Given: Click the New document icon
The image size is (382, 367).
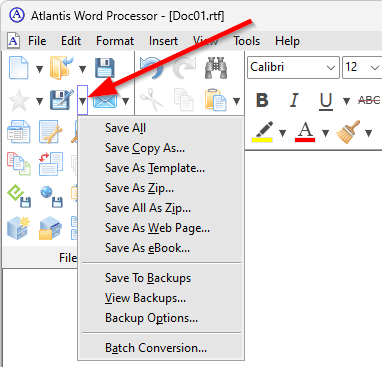Looking at the screenshot, I should coord(18,68).
